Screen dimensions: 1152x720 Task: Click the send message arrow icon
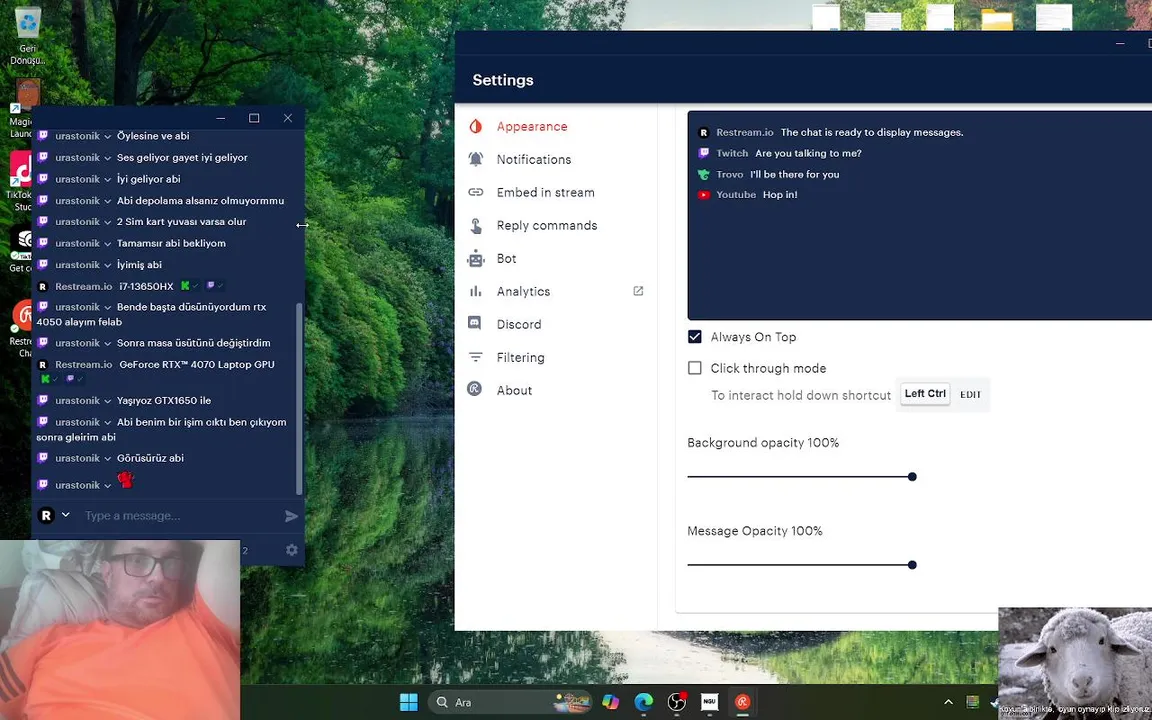(291, 516)
